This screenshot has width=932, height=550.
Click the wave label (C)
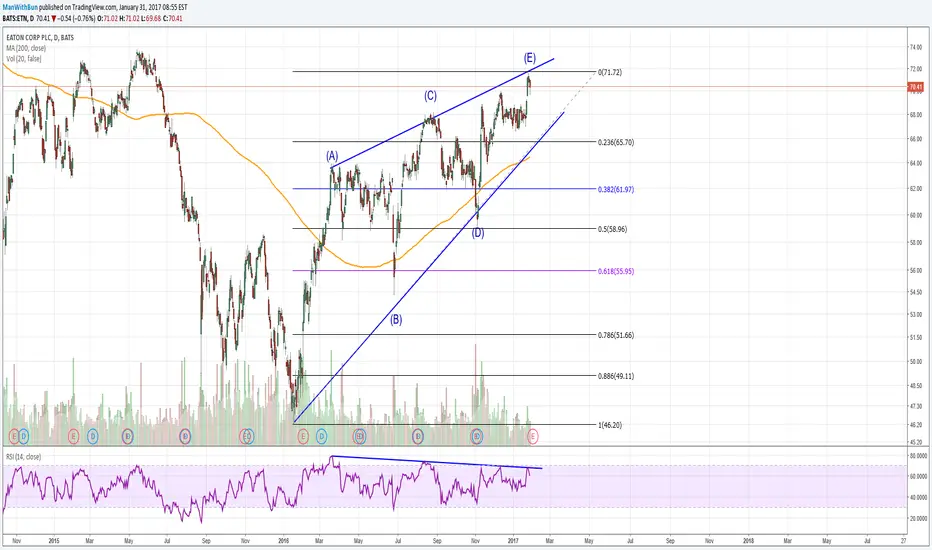(x=430, y=96)
